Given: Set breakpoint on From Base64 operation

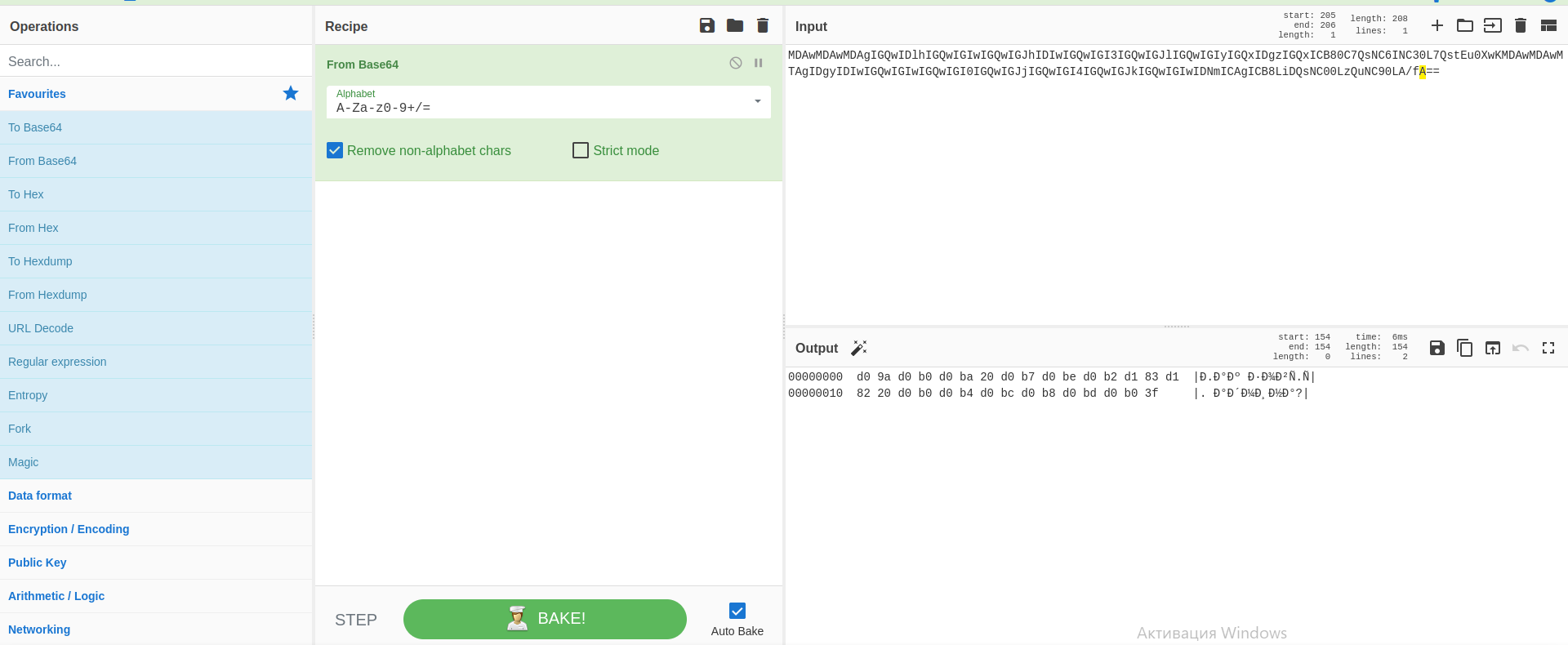Looking at the screenshot, I should pyautogui.click(x=759, y=63).
